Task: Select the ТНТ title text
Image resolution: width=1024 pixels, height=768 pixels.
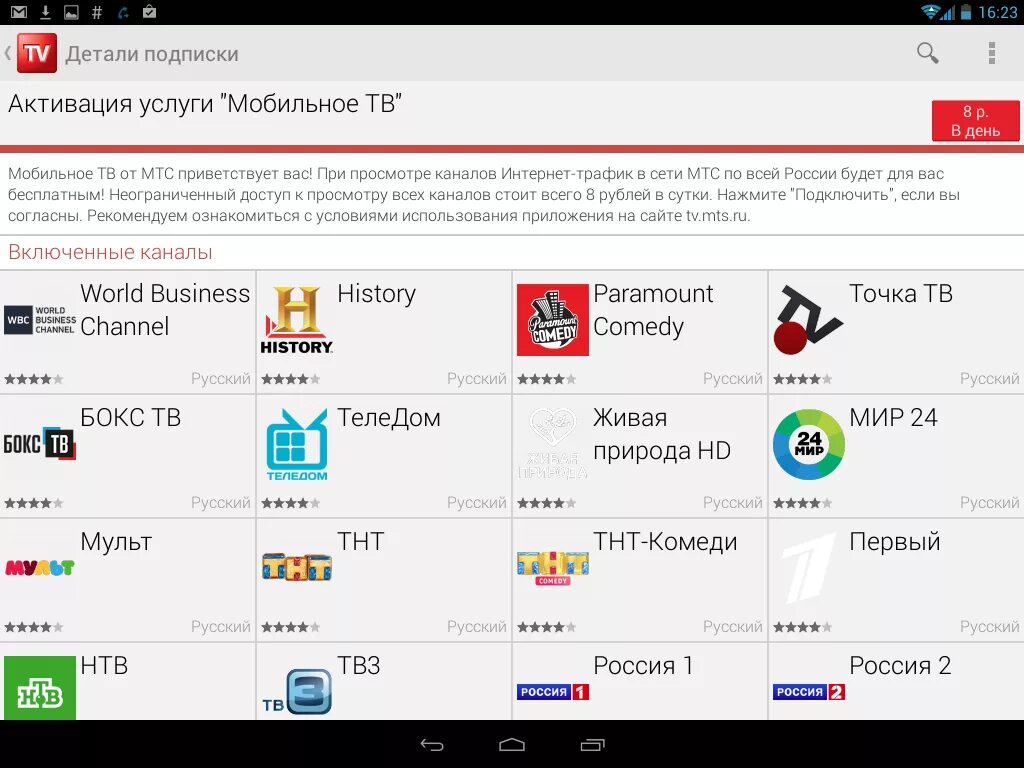Action: point(360,541)
